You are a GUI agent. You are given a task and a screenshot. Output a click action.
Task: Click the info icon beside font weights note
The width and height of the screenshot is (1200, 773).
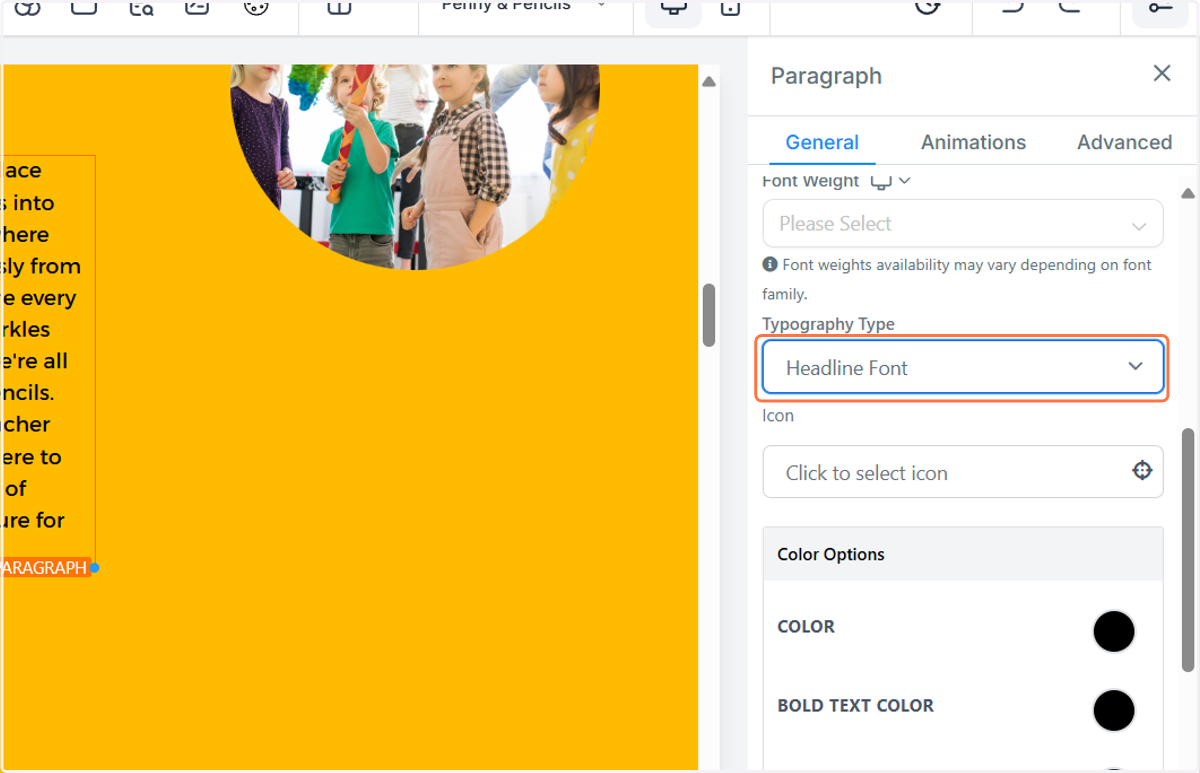click(770, 265)
